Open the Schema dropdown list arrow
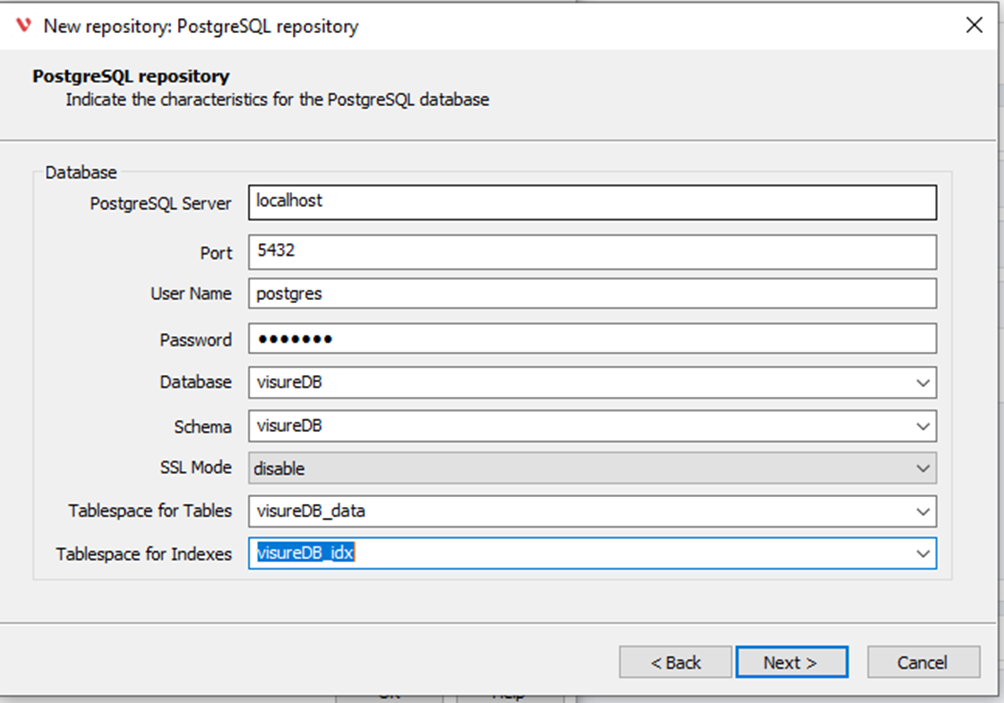This screenshot has width=1004, height=703. click(922, 426)
